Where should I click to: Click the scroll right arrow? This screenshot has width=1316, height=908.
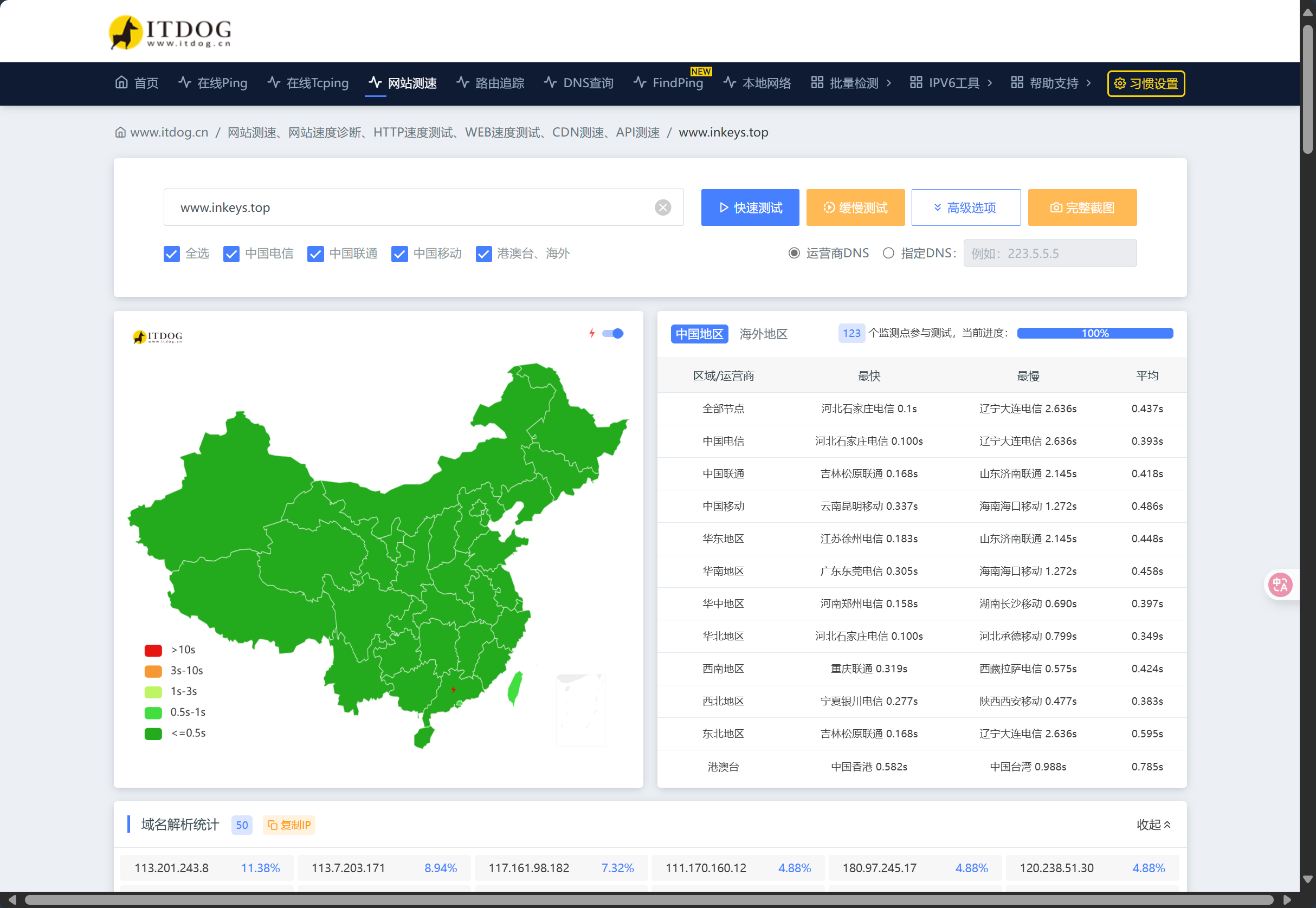coord(1287,900)
